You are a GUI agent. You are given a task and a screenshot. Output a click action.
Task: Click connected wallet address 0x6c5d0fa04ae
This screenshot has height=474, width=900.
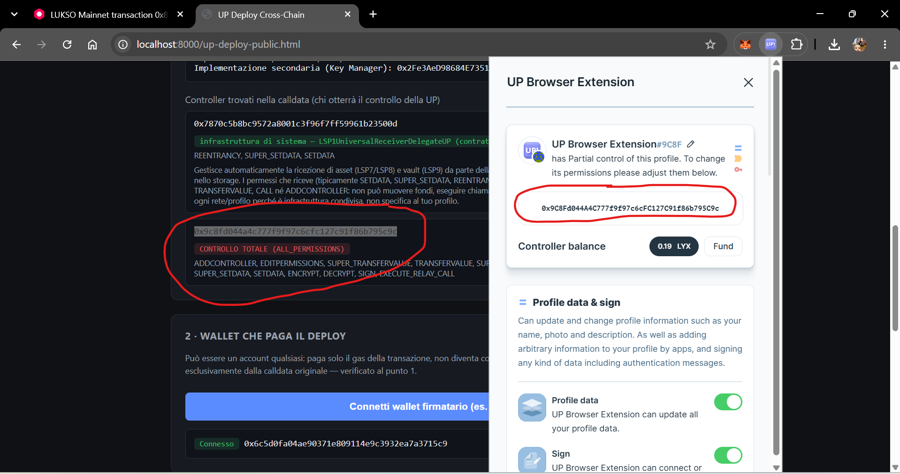[x=346, y=444]
